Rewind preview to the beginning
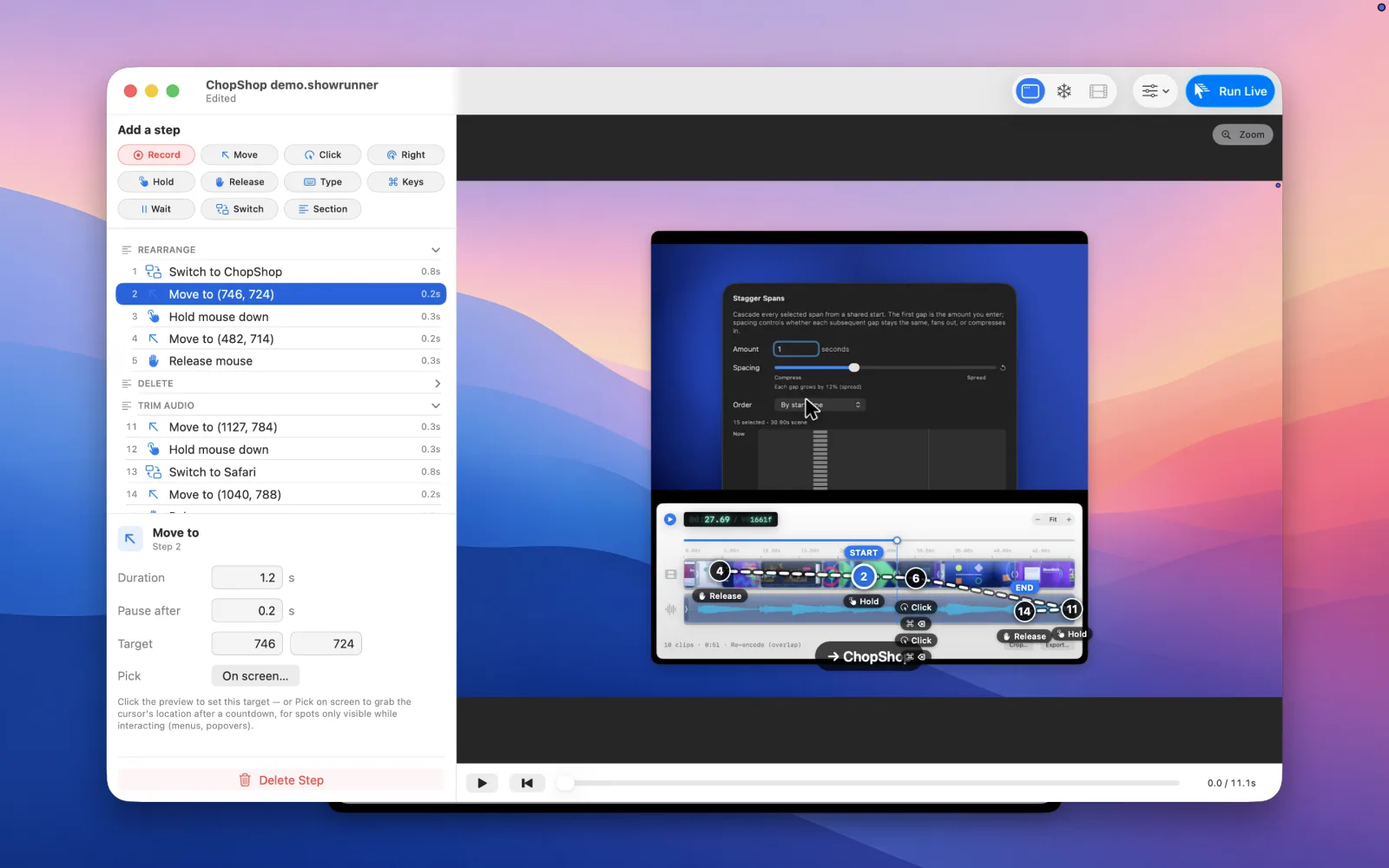The height and width of the screenshot is (868, 1389). [x=527, y=783]
